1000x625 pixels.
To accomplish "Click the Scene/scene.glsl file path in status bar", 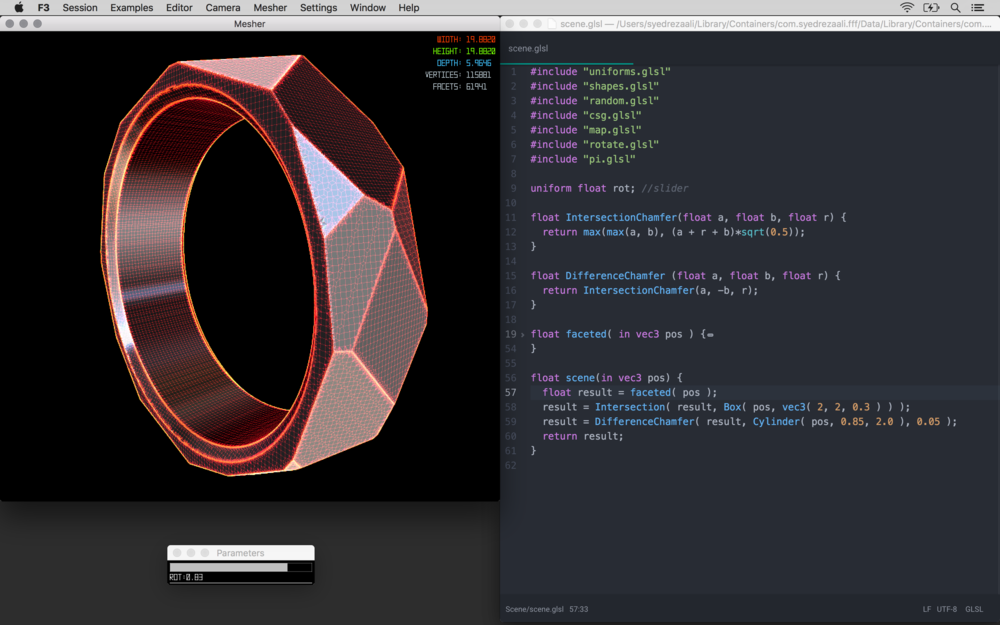I will [534, 609].
